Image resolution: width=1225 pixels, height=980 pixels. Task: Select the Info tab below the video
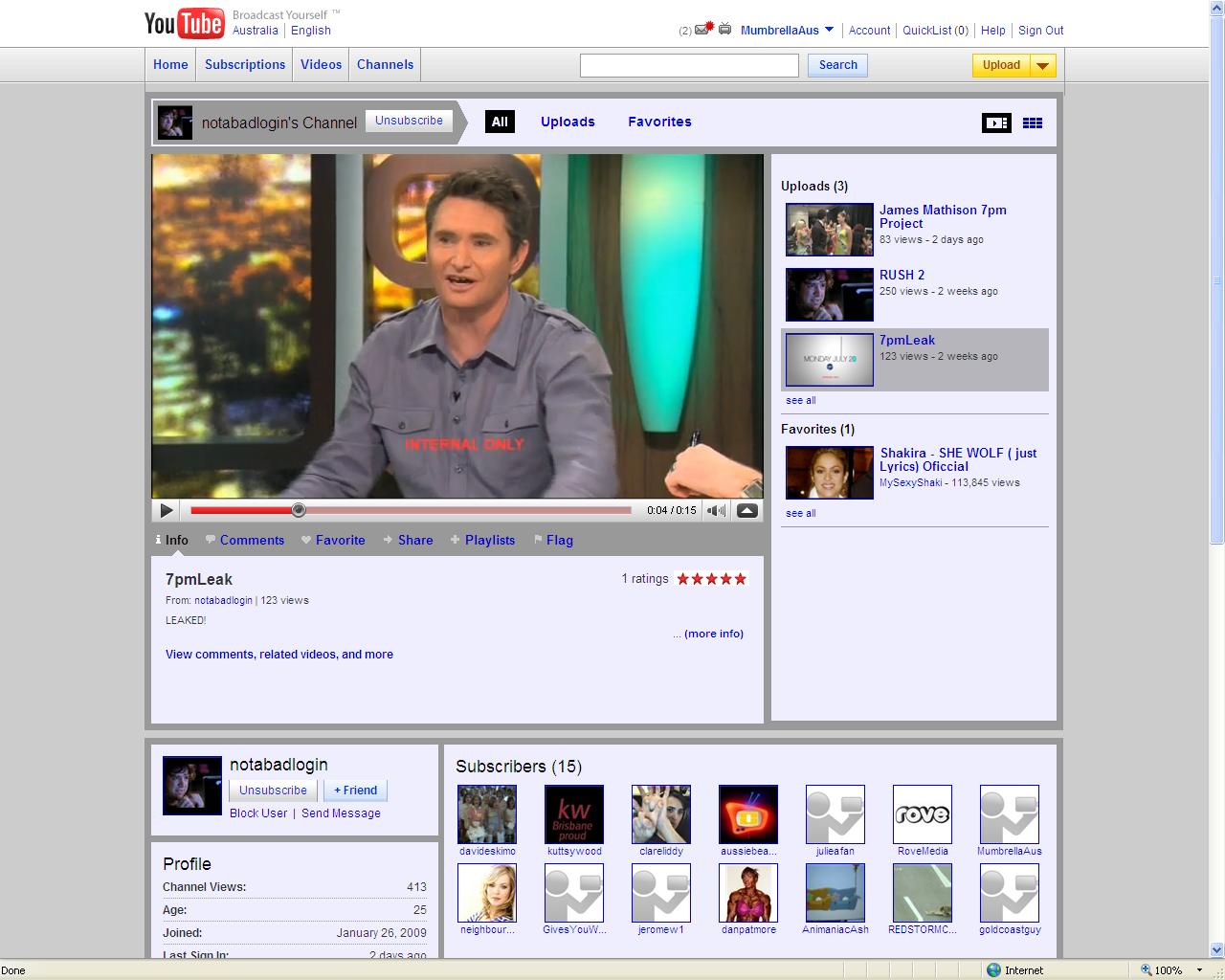tap(172, 540)
